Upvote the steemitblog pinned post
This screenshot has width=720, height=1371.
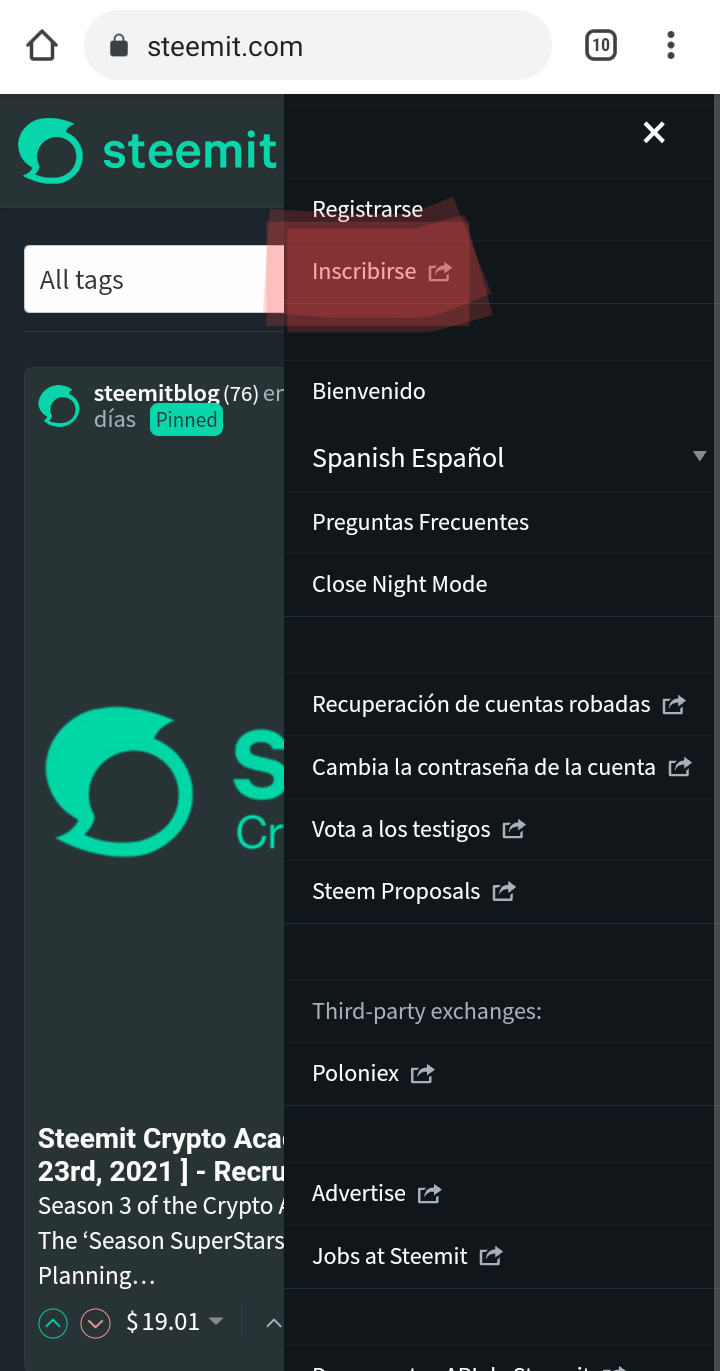53,1323
